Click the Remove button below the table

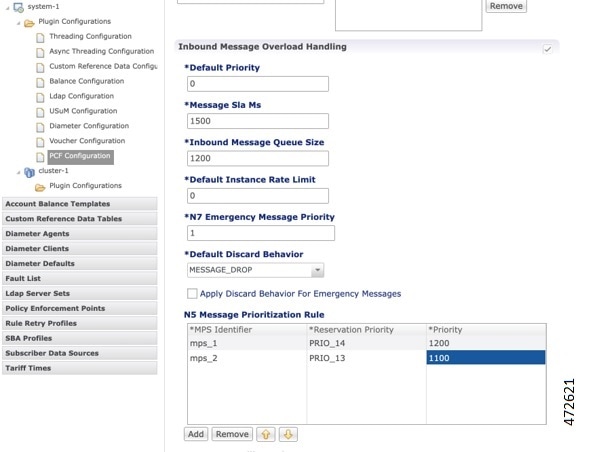232,435
